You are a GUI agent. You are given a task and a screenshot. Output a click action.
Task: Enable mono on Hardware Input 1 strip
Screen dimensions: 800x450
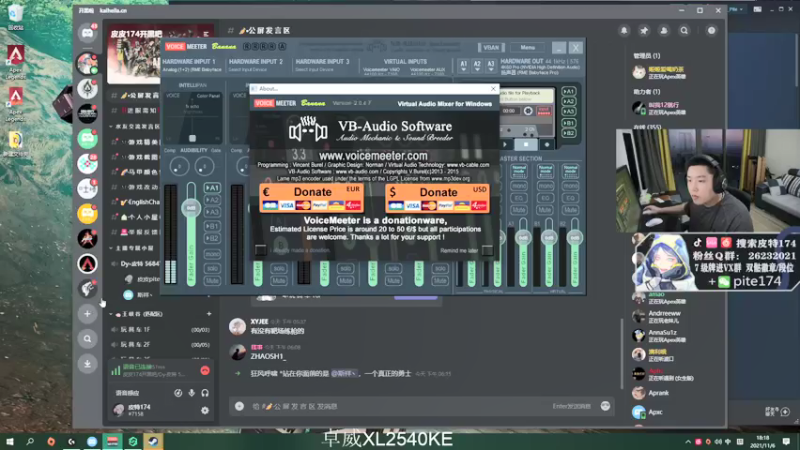pos(212,254)
